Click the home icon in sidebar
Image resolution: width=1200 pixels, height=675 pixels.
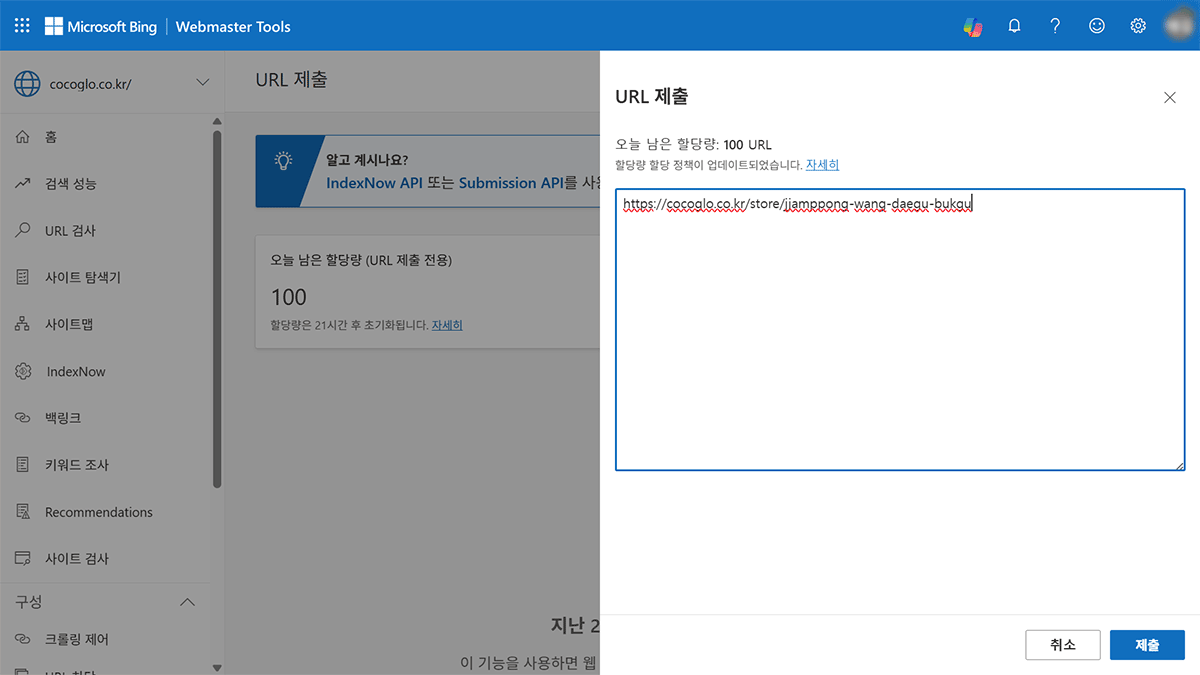coord(23,137)
